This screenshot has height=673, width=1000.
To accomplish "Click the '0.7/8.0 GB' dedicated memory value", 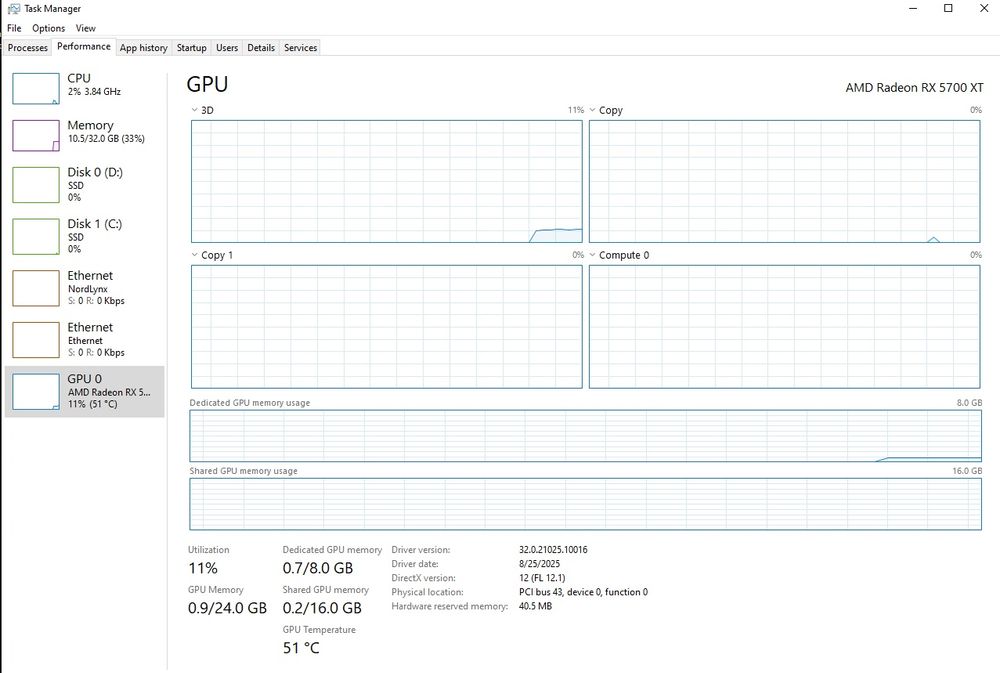I will (x=318, y=568).
